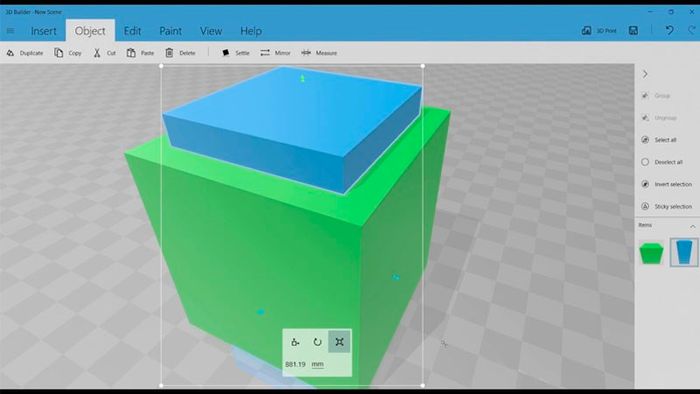
Task: Click the Delete trash icon
Action: [169, 53]
